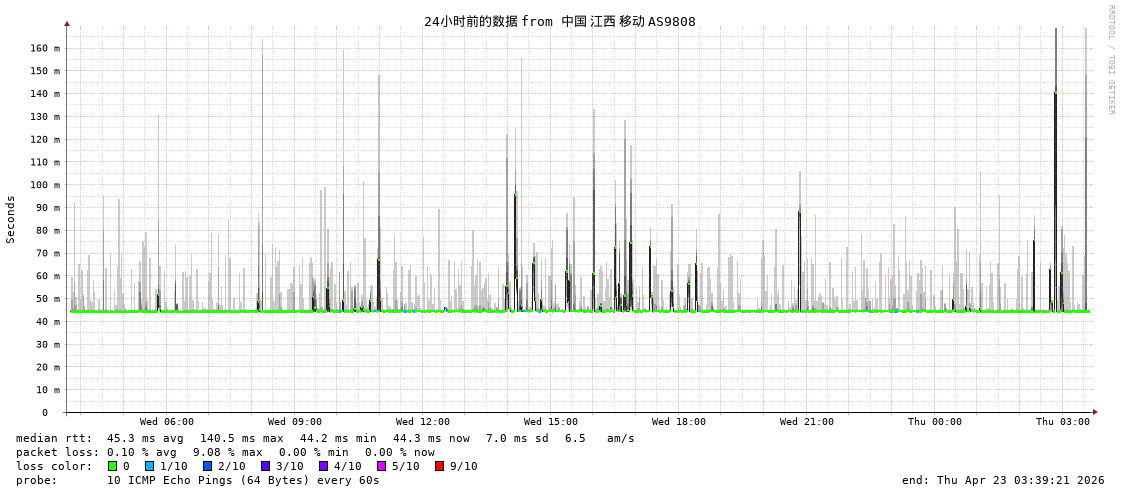1121x494 pixels.
Task: Click the Wed 15:00 time axis label
Action: pyautogui.click(x=551, y=422)
